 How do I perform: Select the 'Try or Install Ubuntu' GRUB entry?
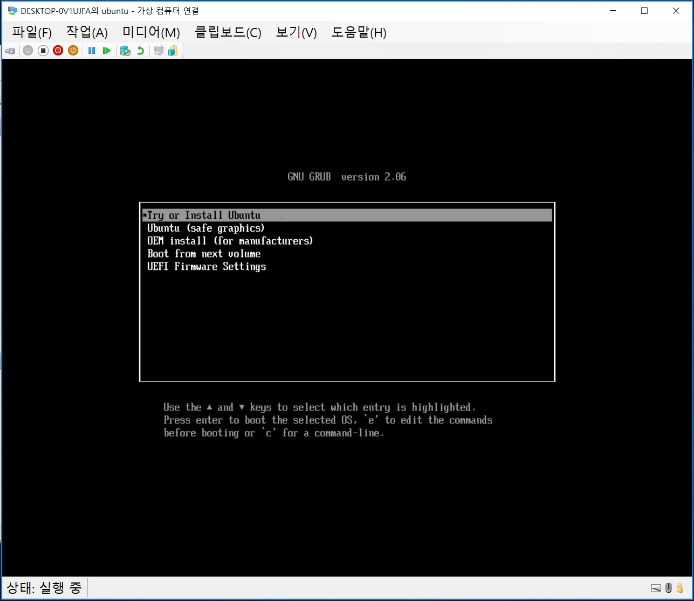point(347,215)
